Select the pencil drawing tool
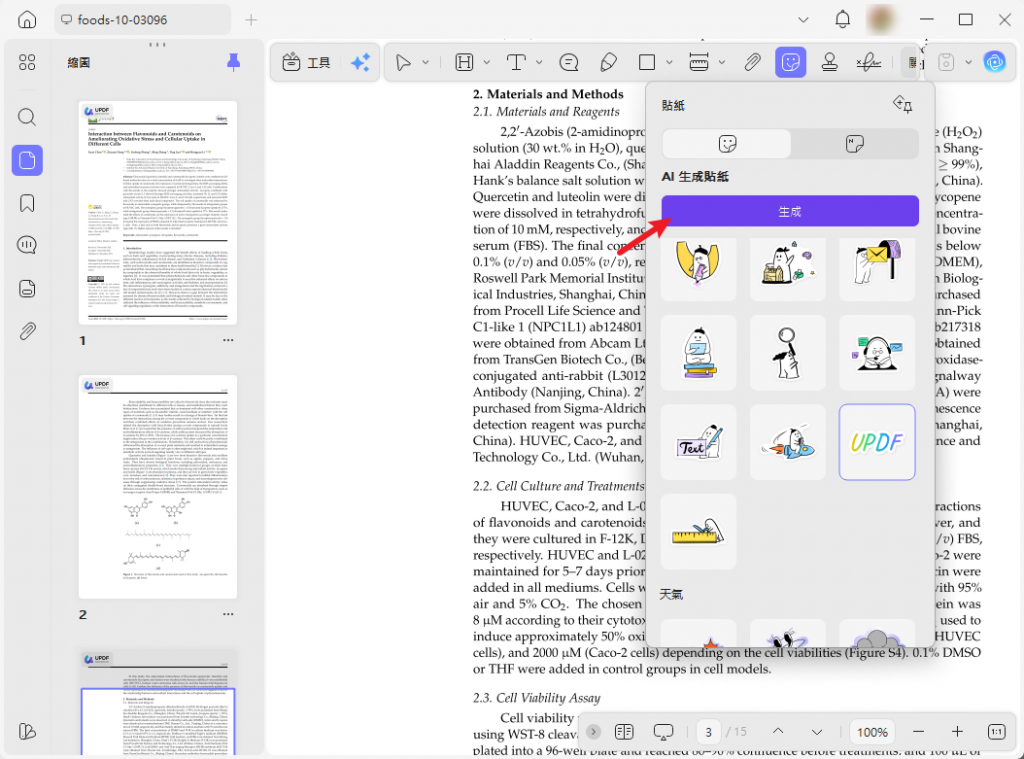Image resolution: width=1024 pixels, height=759 pixels. pyautogui.click(x=608, y=63)
